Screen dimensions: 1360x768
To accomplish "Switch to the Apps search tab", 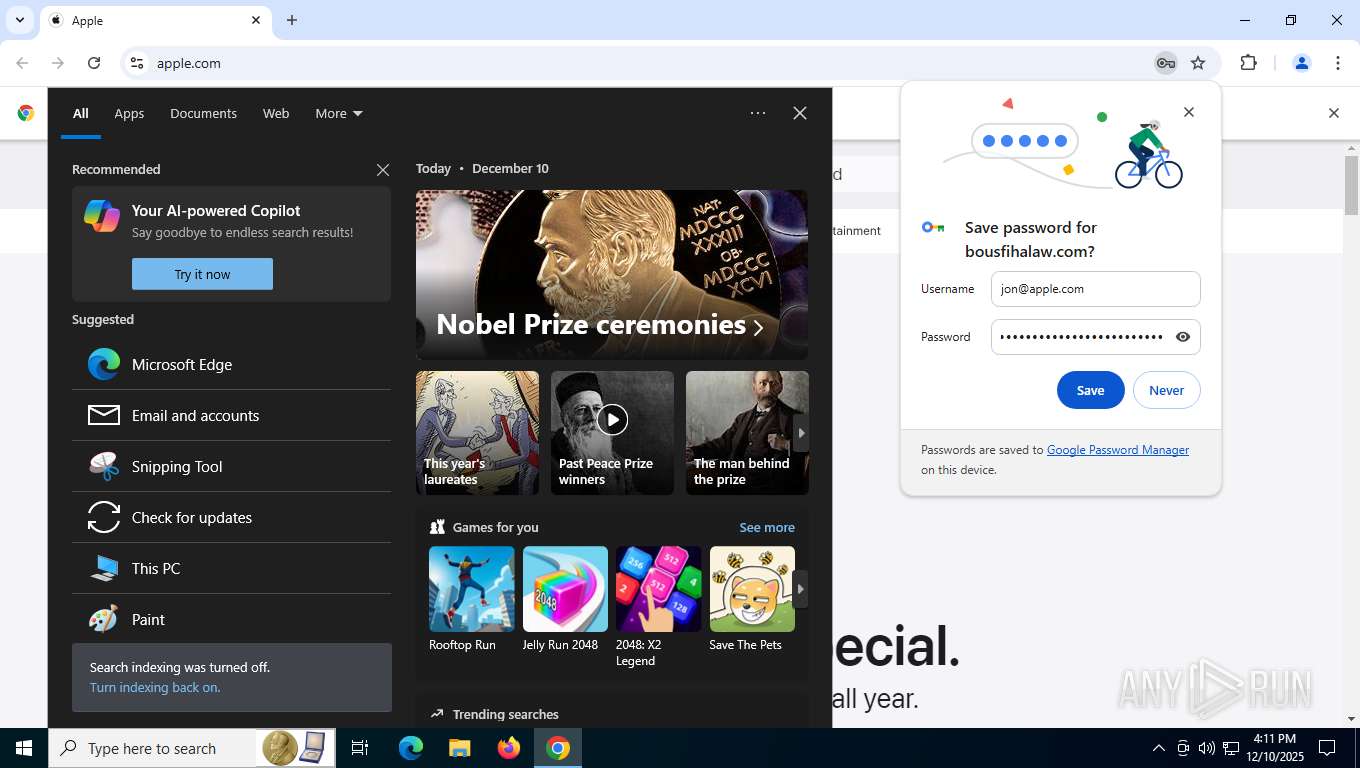I will [129, 113].
